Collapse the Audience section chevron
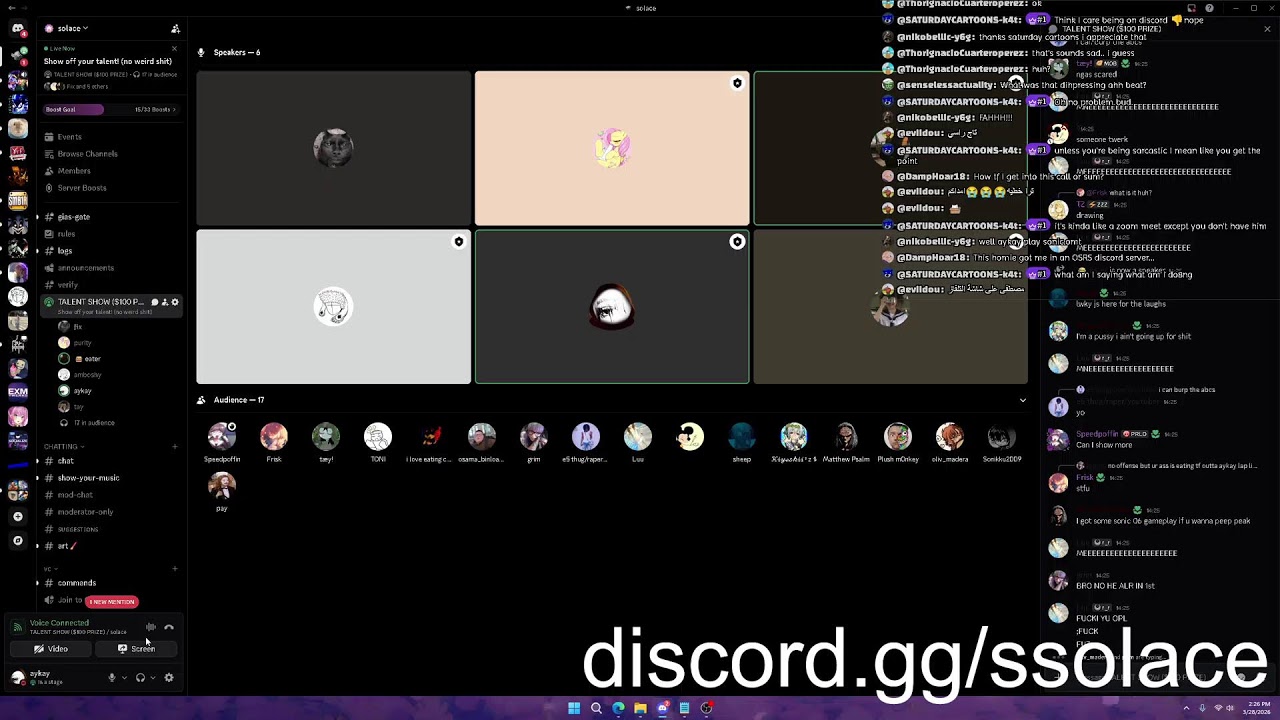Image resolution: width=1280 pixels, height=720 pixels. click(x=1022, y=400)
